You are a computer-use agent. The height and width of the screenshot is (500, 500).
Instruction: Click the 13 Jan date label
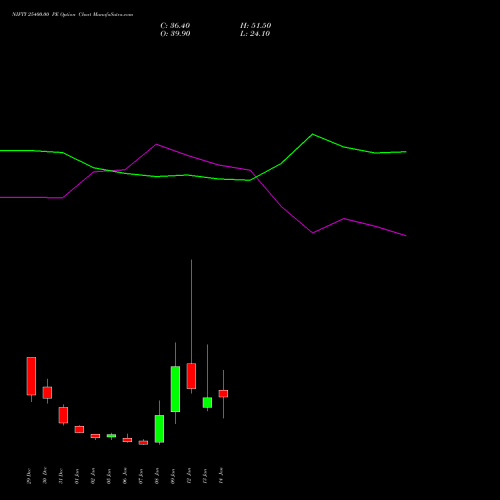coord(205,476)
